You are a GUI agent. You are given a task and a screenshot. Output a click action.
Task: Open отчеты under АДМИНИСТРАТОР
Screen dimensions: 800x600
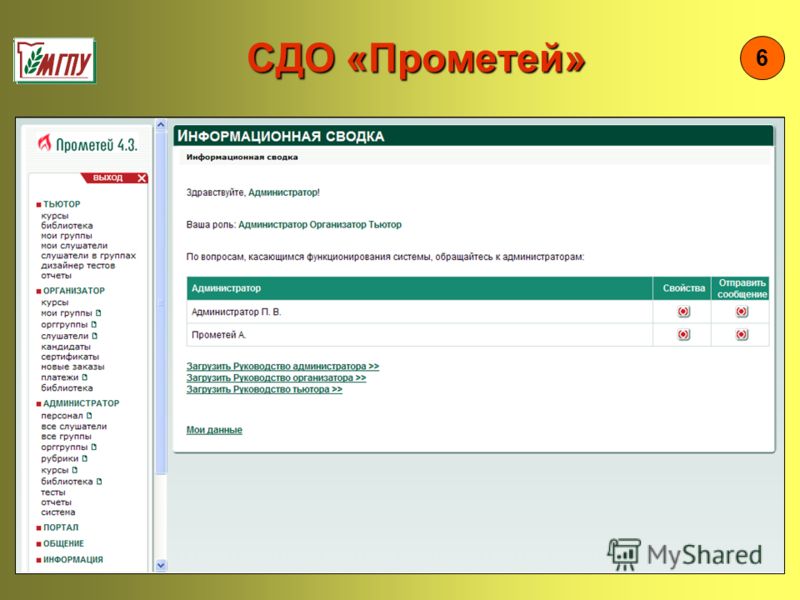(x=56, y=503)
